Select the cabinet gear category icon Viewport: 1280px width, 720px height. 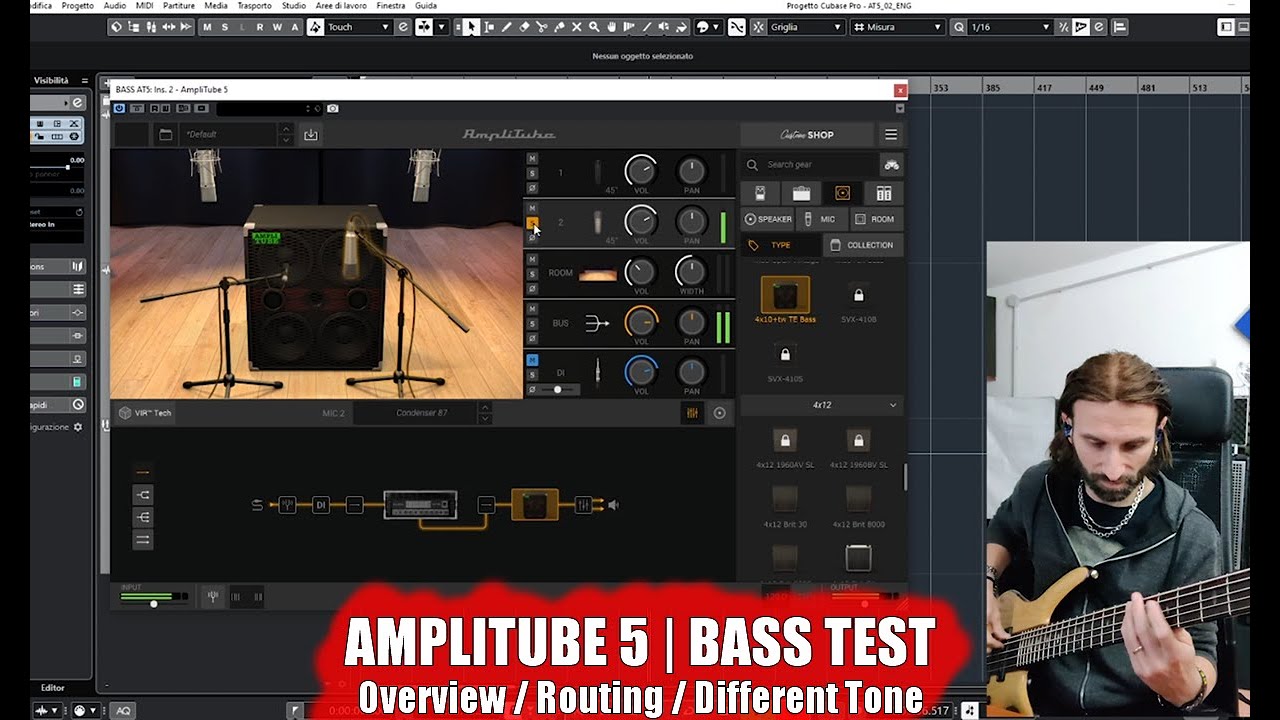click(x=842, y=193)
